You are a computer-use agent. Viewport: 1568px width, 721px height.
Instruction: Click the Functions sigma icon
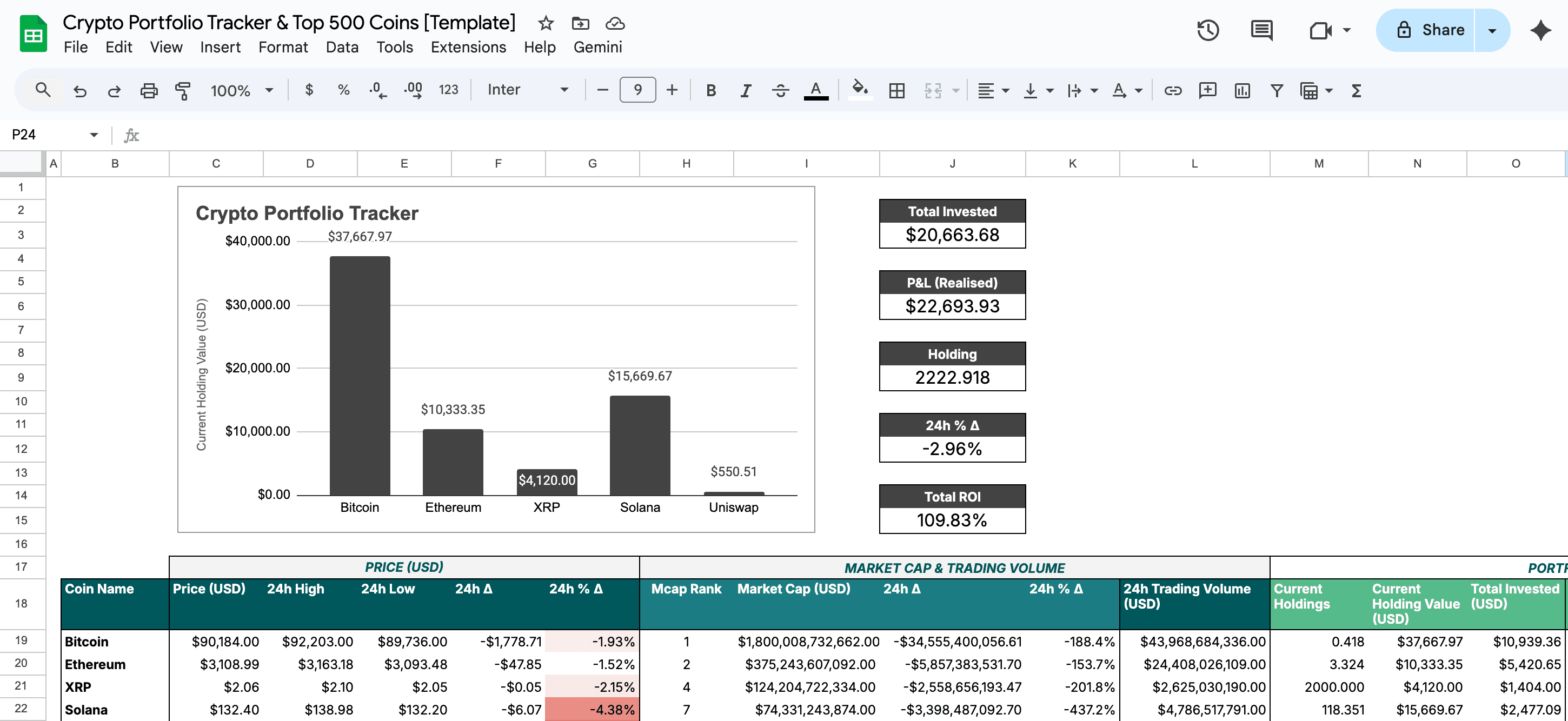pyautogui.click(x=1356, y=91)
